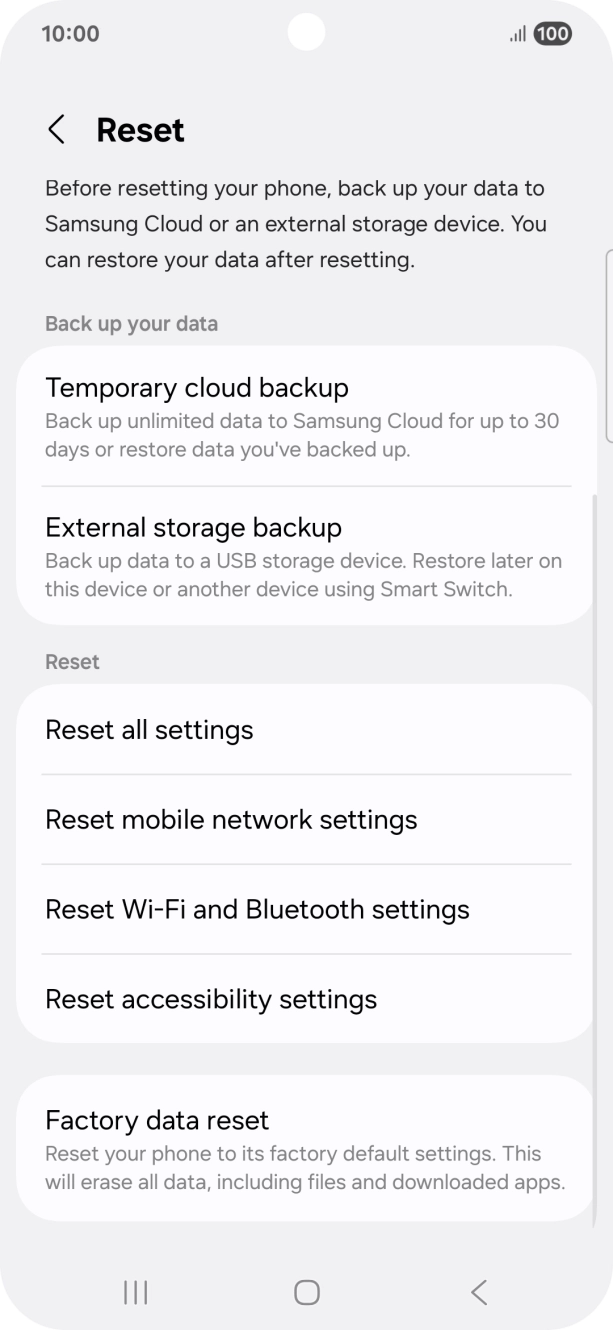The image size is (613, 1330).
Task: Tap the Back key in navigation bar
Action: tap(478, 1291)
